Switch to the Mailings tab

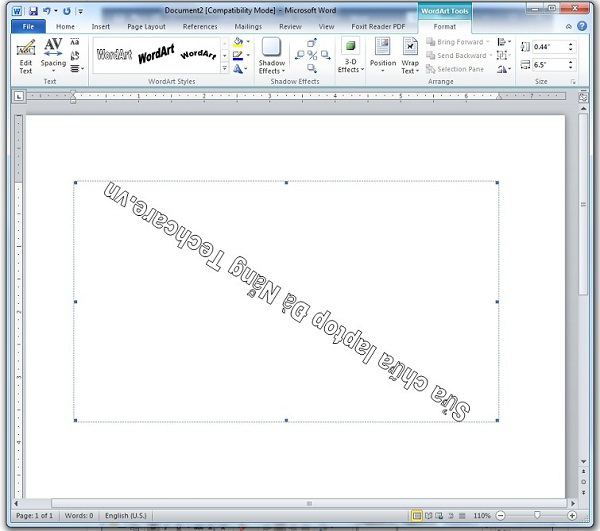point(248,26)
